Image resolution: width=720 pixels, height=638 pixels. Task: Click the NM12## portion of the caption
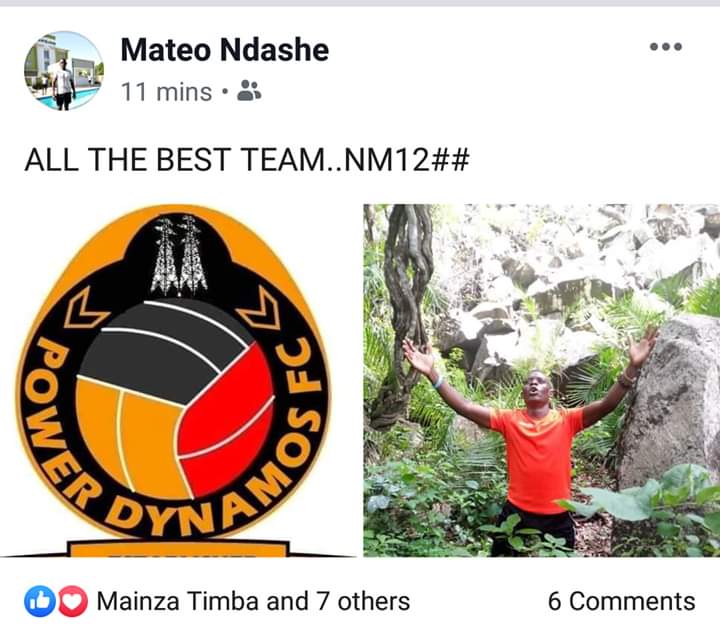(406, 160)
